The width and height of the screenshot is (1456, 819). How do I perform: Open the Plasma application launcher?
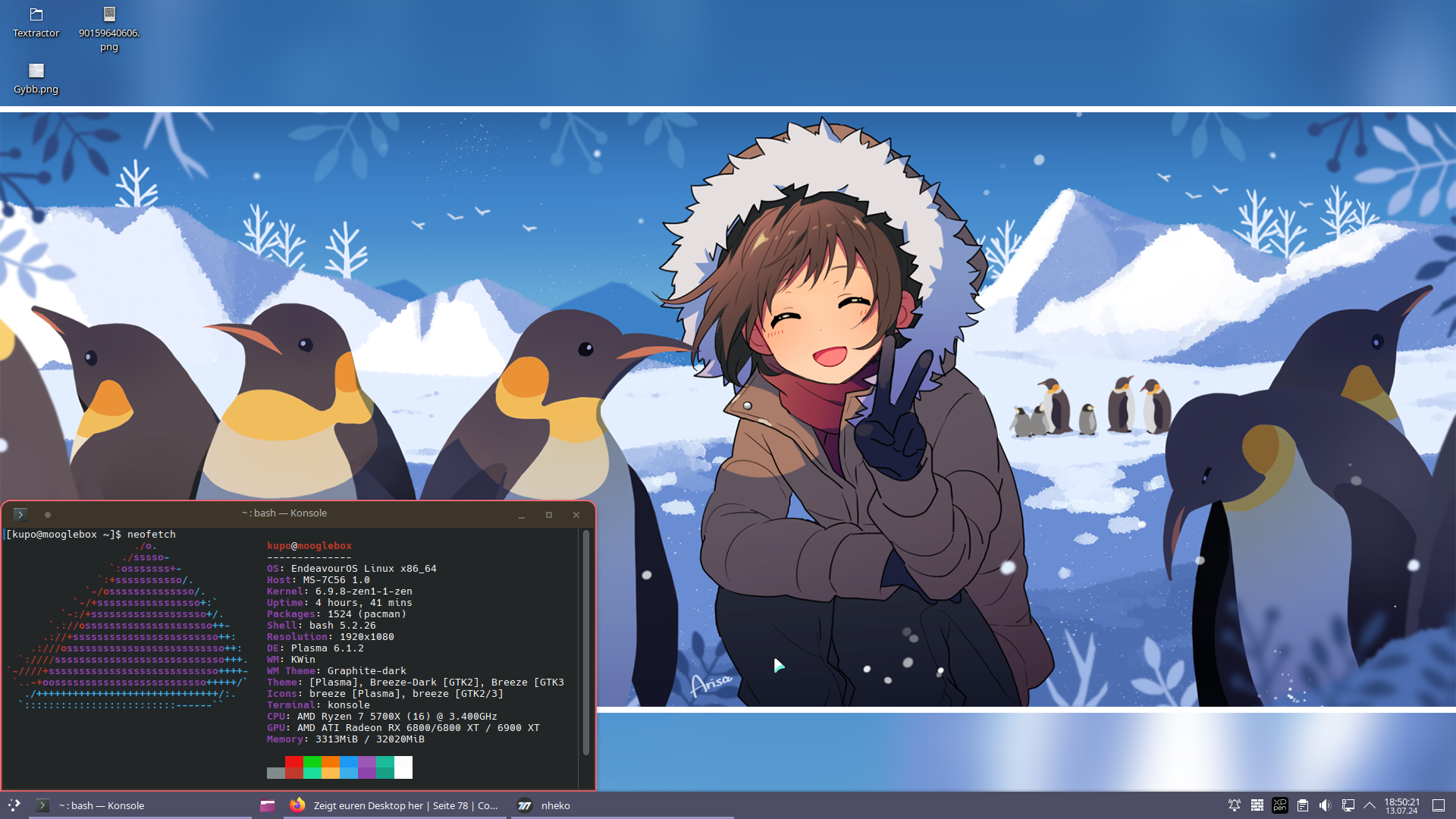tap(14, 805)
